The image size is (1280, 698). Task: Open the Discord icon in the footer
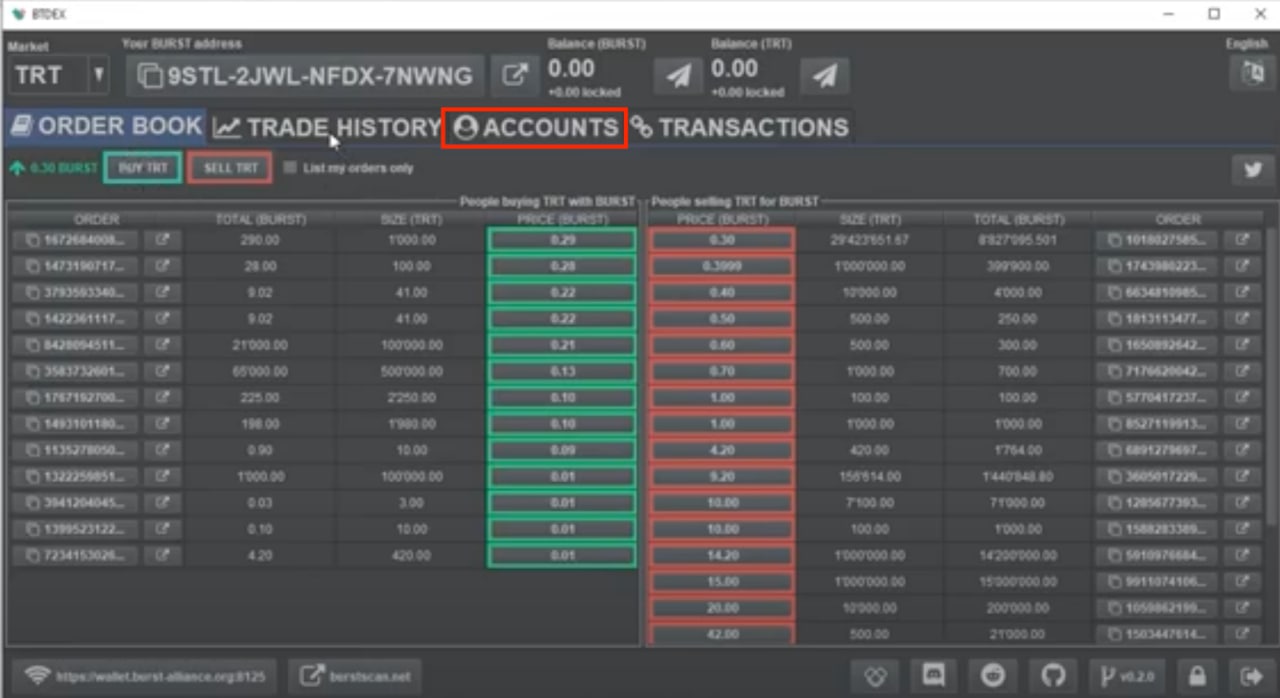pos(935,676)
